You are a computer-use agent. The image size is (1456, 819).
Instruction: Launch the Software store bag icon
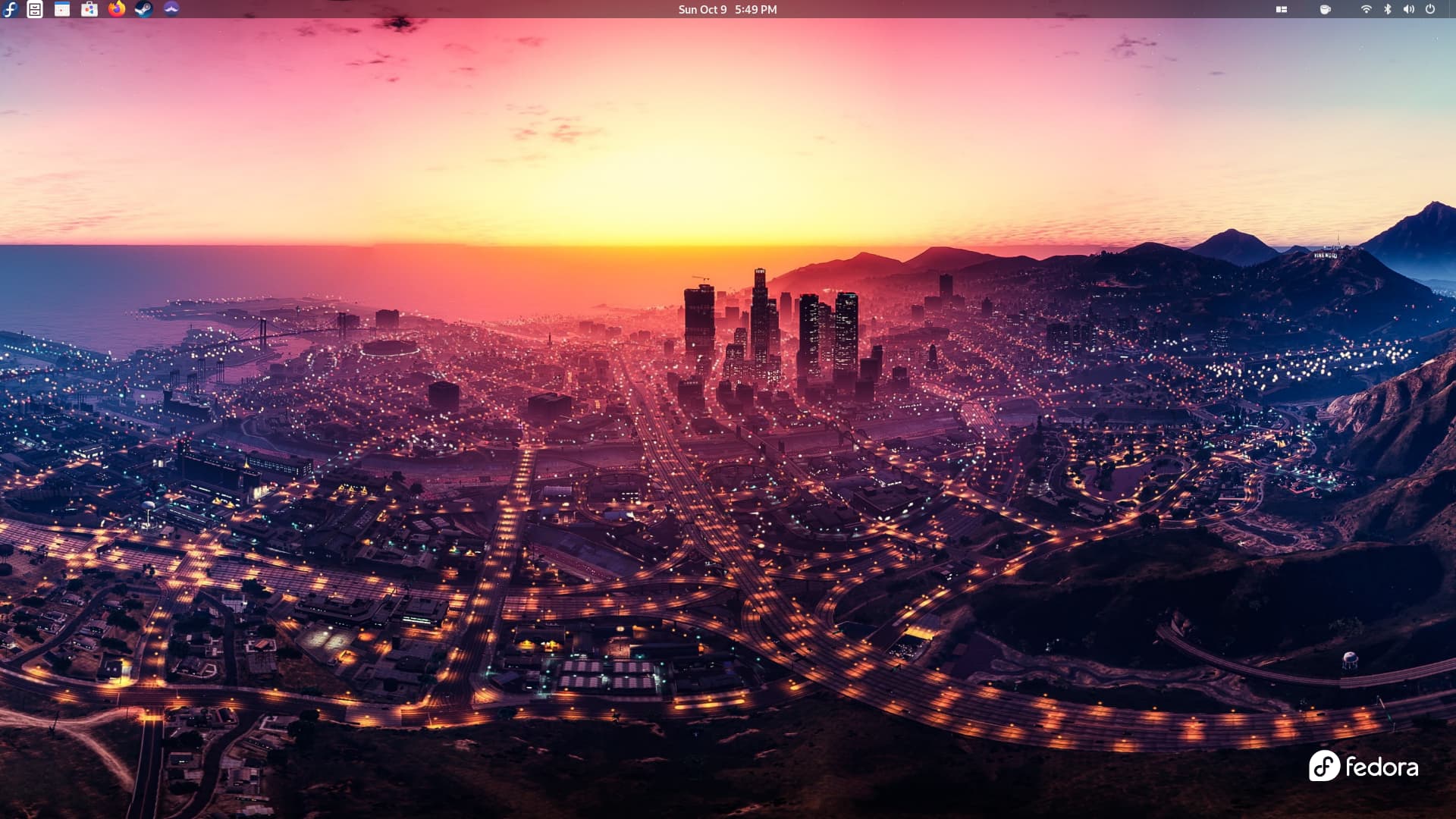pos(89,9)
